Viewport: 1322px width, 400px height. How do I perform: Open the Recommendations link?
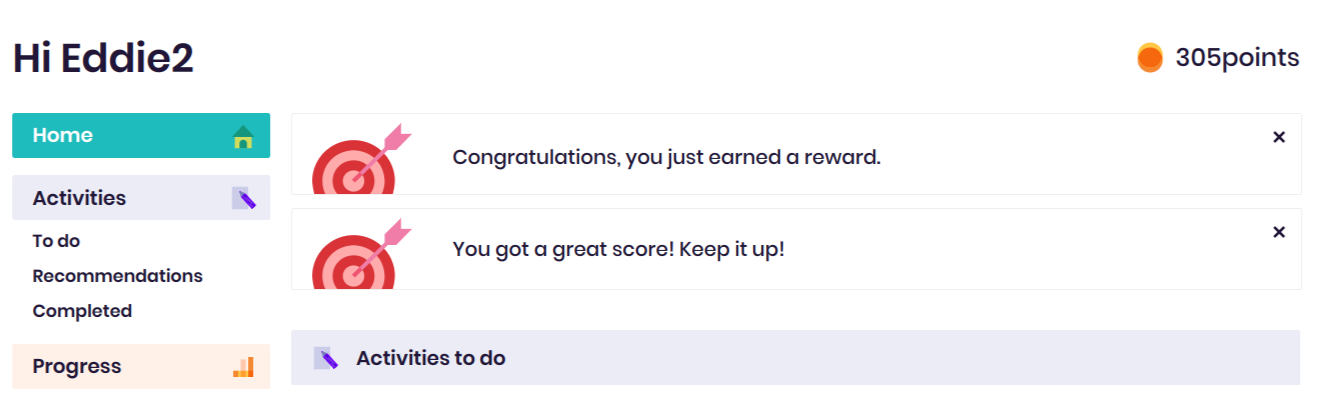117,276
